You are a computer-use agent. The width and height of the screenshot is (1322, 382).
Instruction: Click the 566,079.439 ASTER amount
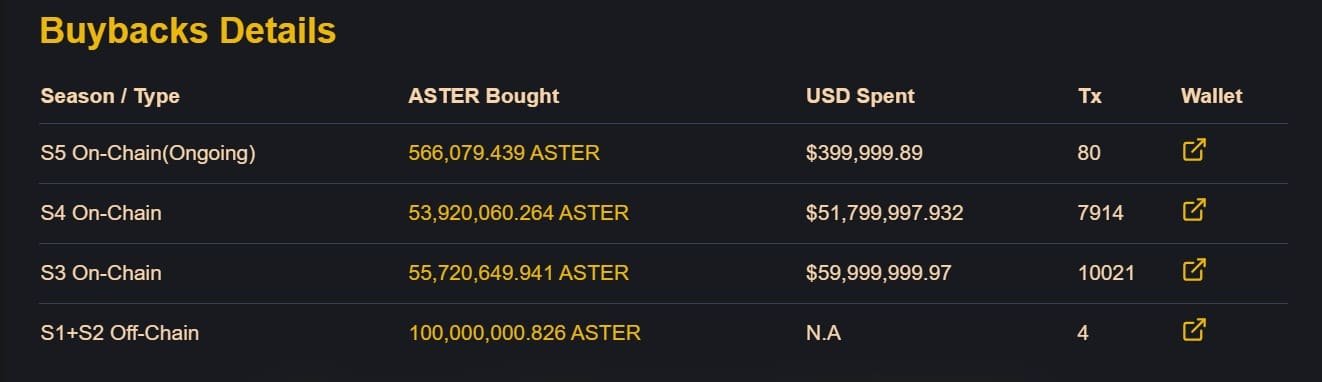tap(504, 153)
